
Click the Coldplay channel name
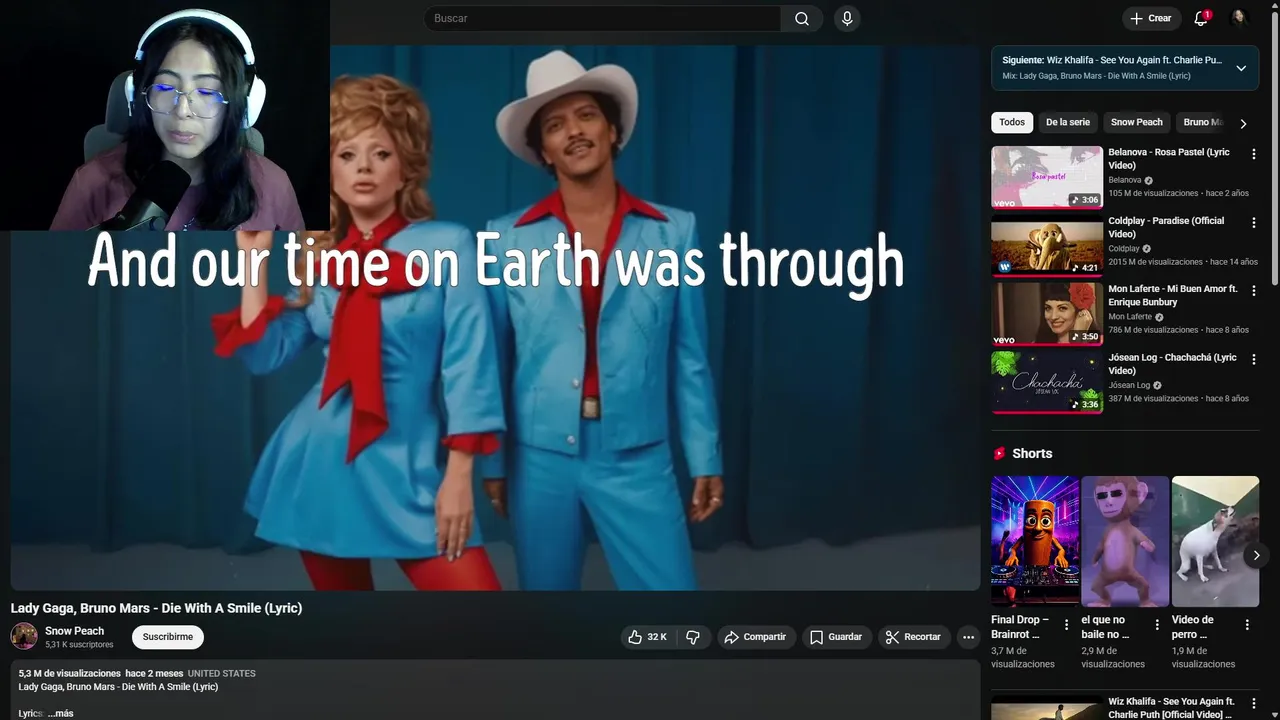(x=1124, y=248)
